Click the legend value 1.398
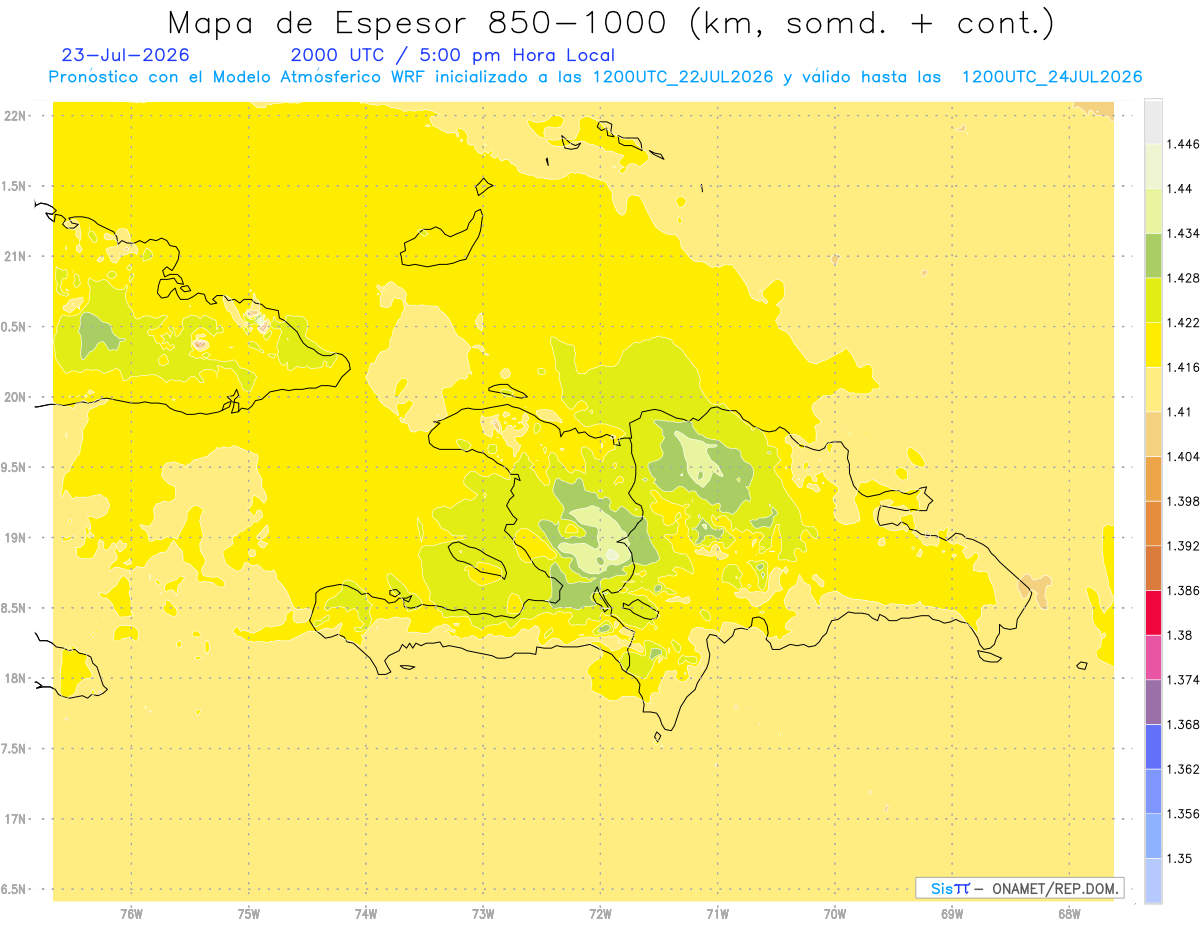The height and width of the screenshot is (927, 1200). pyautogui.click(x=1183, y=501)
